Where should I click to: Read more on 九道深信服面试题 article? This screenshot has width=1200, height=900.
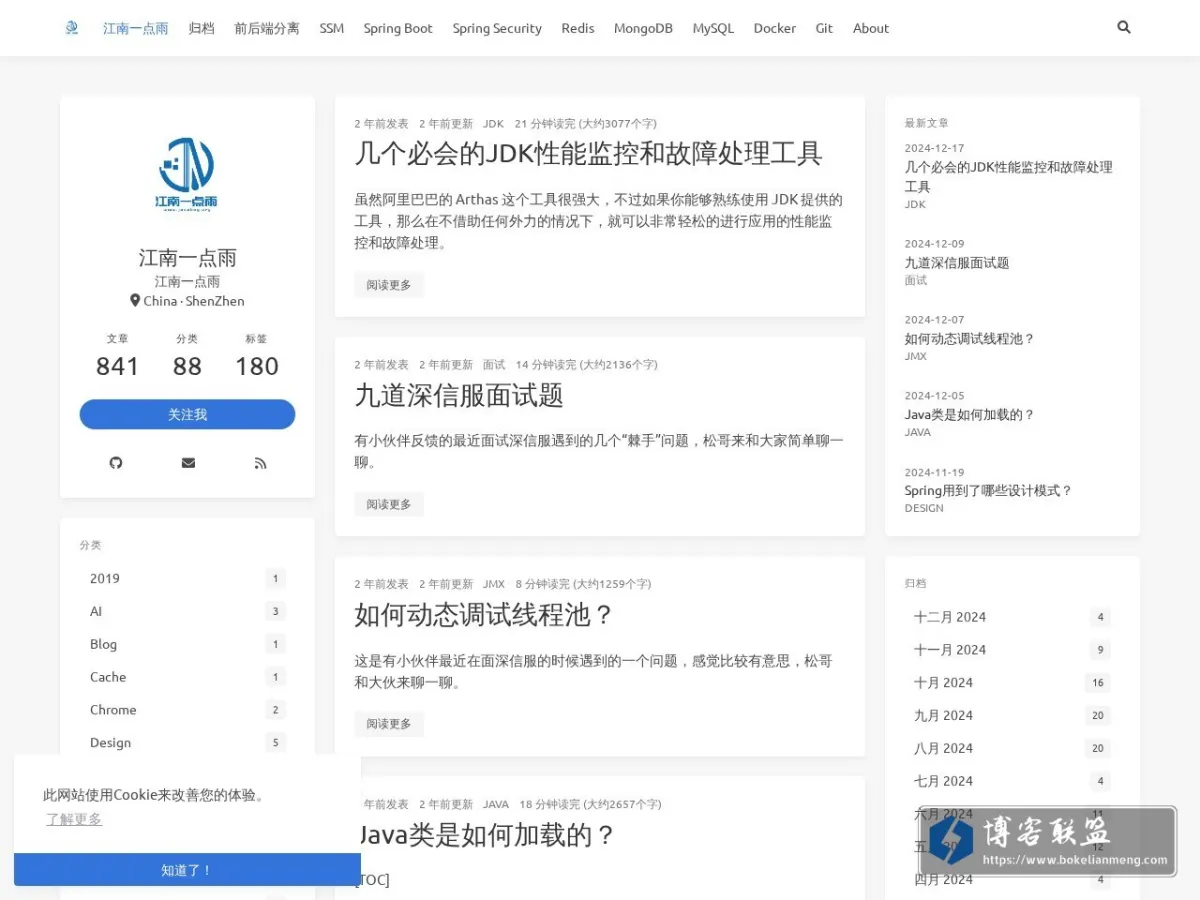[389, 504]
